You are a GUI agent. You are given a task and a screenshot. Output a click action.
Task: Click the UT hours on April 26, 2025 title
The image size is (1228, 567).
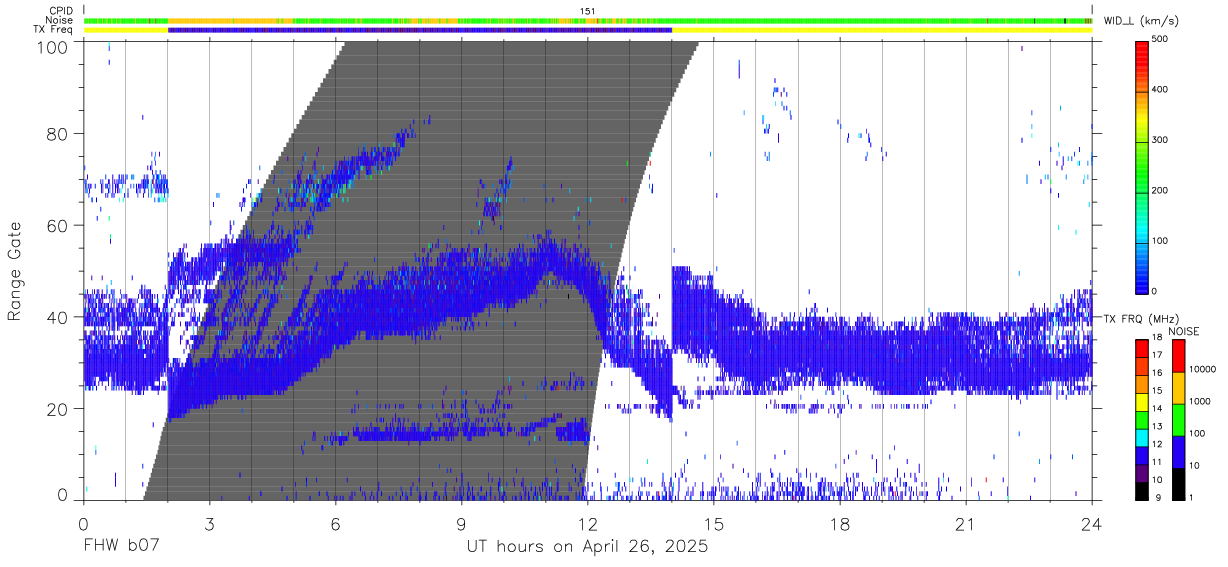(x=587, y=547)
